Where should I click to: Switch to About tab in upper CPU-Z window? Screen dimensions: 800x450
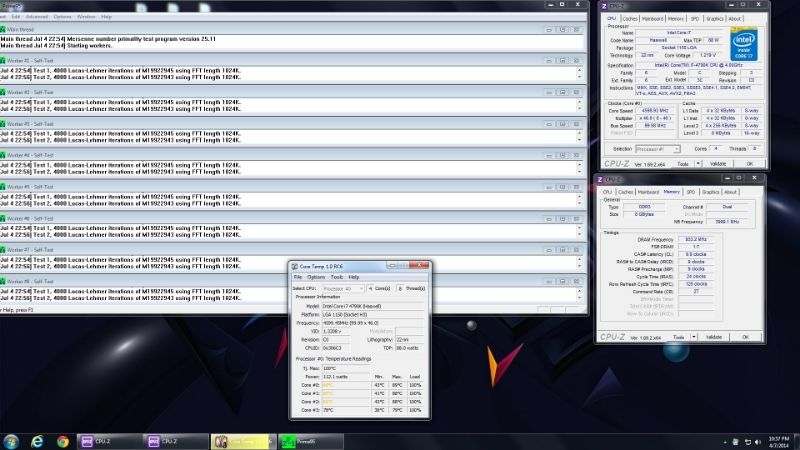pos(735,19)
